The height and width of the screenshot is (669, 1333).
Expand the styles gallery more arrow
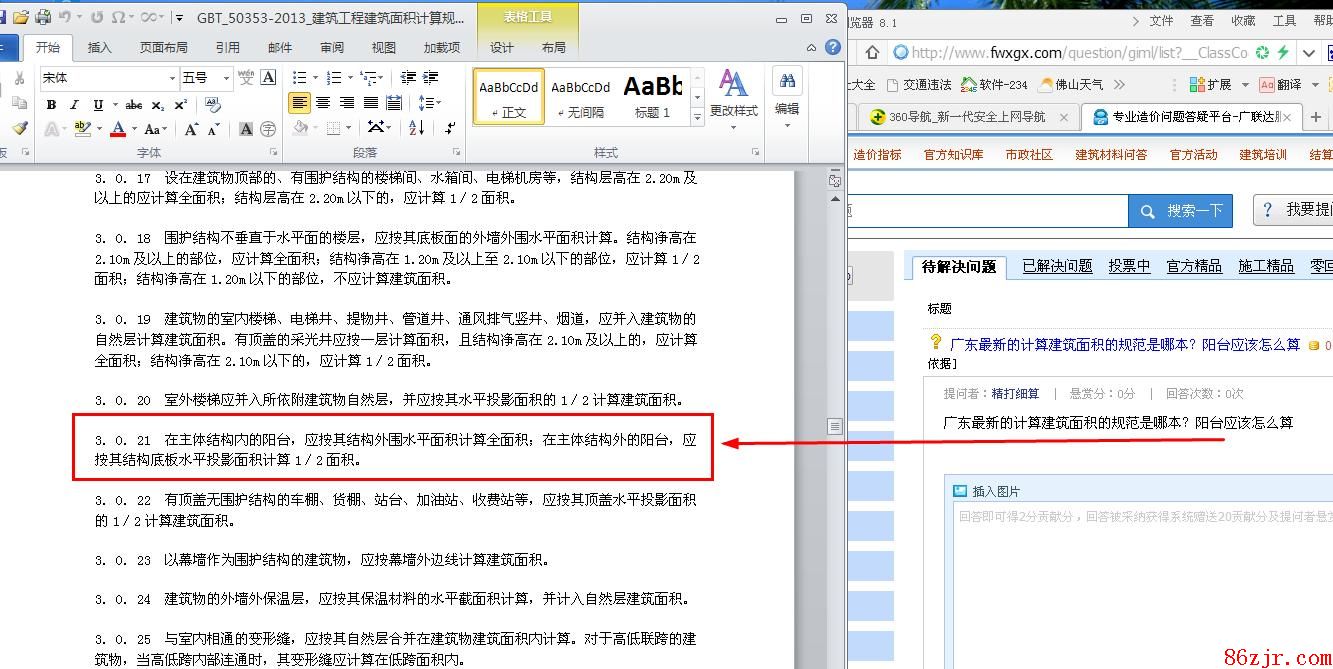(x=697, y=117)
